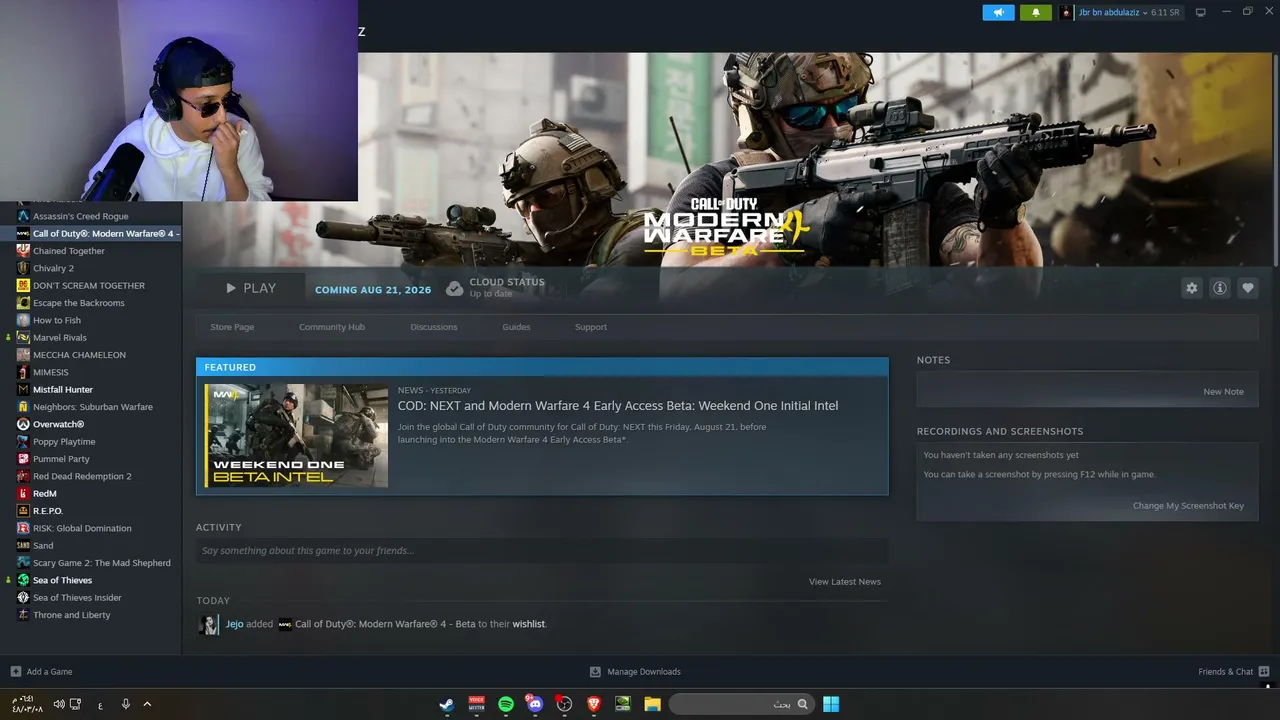Screen dimensions: 1280x720
Task: Click the Pummel Party game icon
Action: [23, 459]
